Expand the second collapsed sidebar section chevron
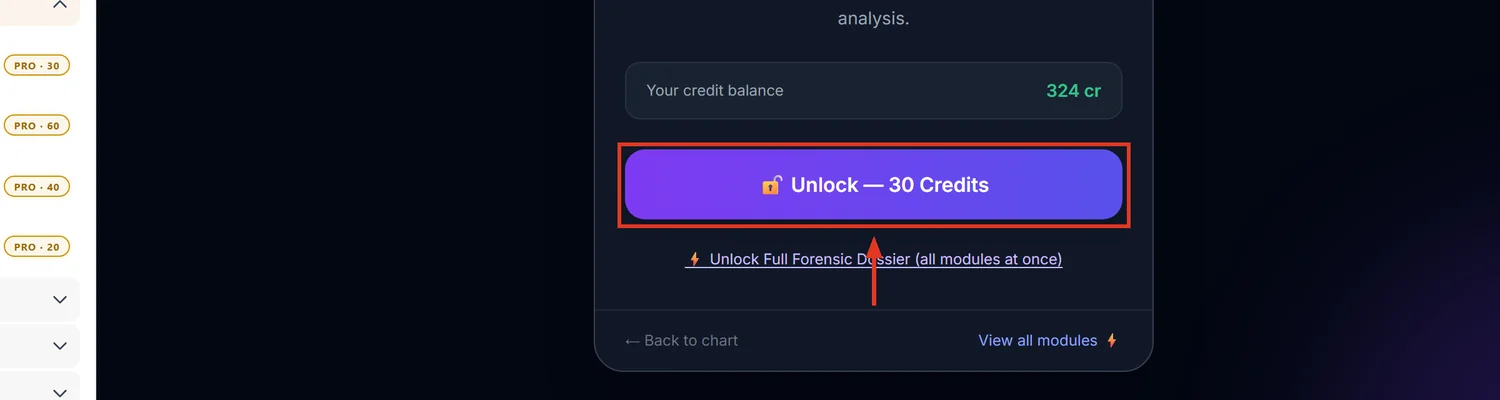The height and width of the screenshot is (400, 1500). [59, 346]
